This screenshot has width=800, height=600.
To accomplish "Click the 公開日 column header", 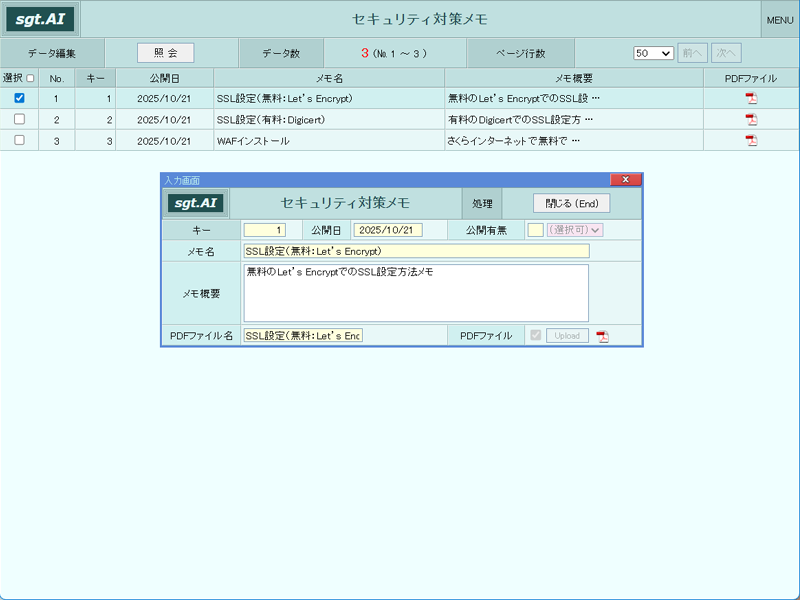I will point(164,79).
